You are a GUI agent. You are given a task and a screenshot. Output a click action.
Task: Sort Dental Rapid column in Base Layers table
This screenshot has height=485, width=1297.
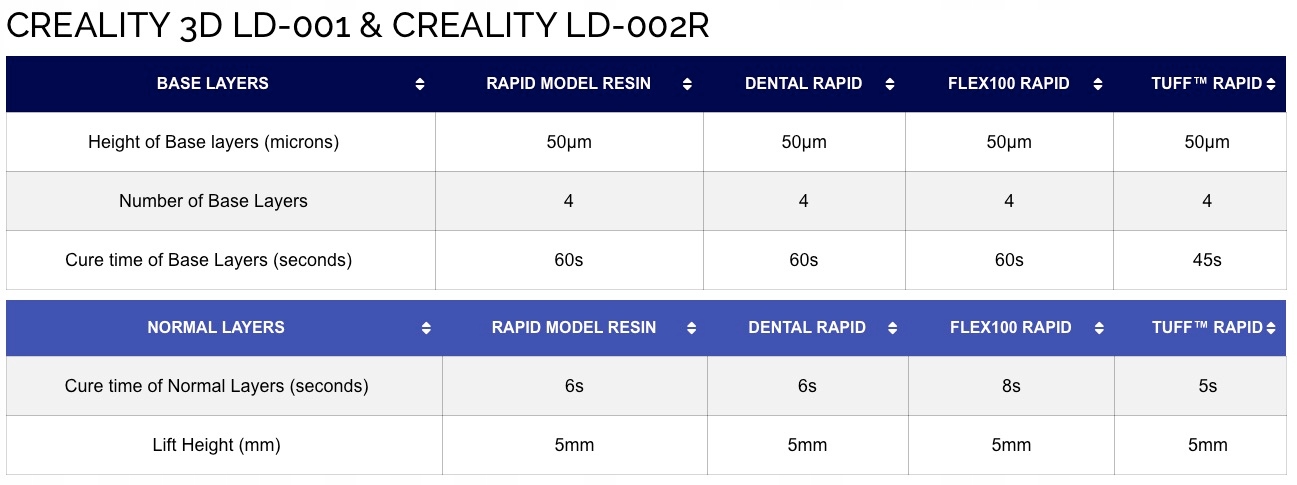tap(890, 85)
